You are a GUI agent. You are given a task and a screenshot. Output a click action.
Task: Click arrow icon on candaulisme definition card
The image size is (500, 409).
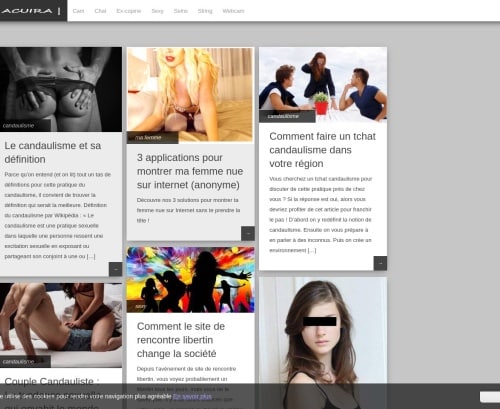coord(115,269)
